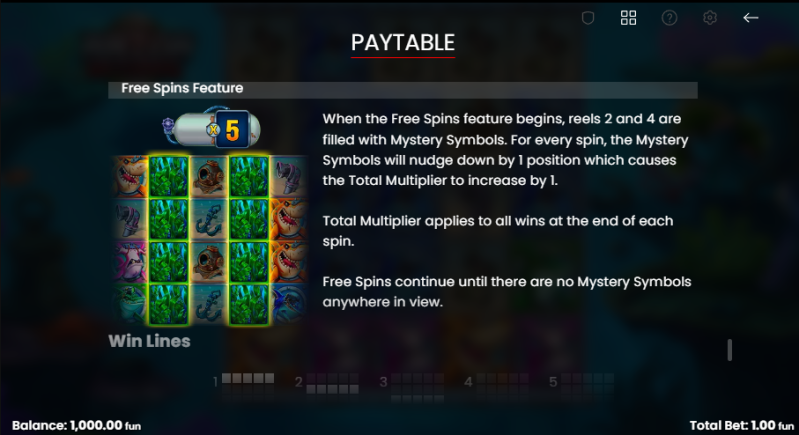Click the paytable vertical scrollbar handle
This screenshot has height=435, width=799.
[x=730, y=350]
